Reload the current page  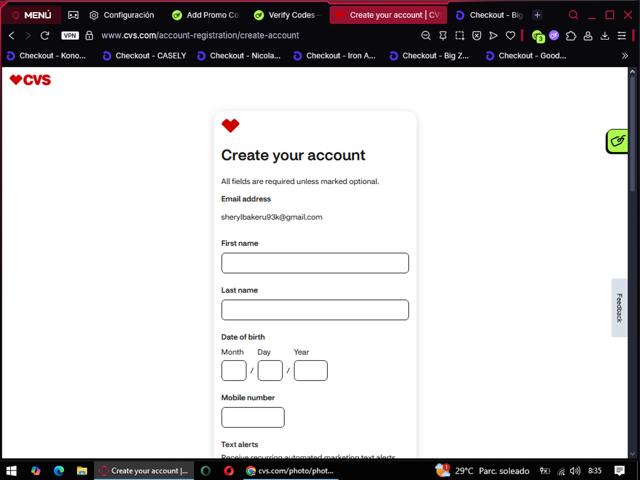(x=45, y=36)
